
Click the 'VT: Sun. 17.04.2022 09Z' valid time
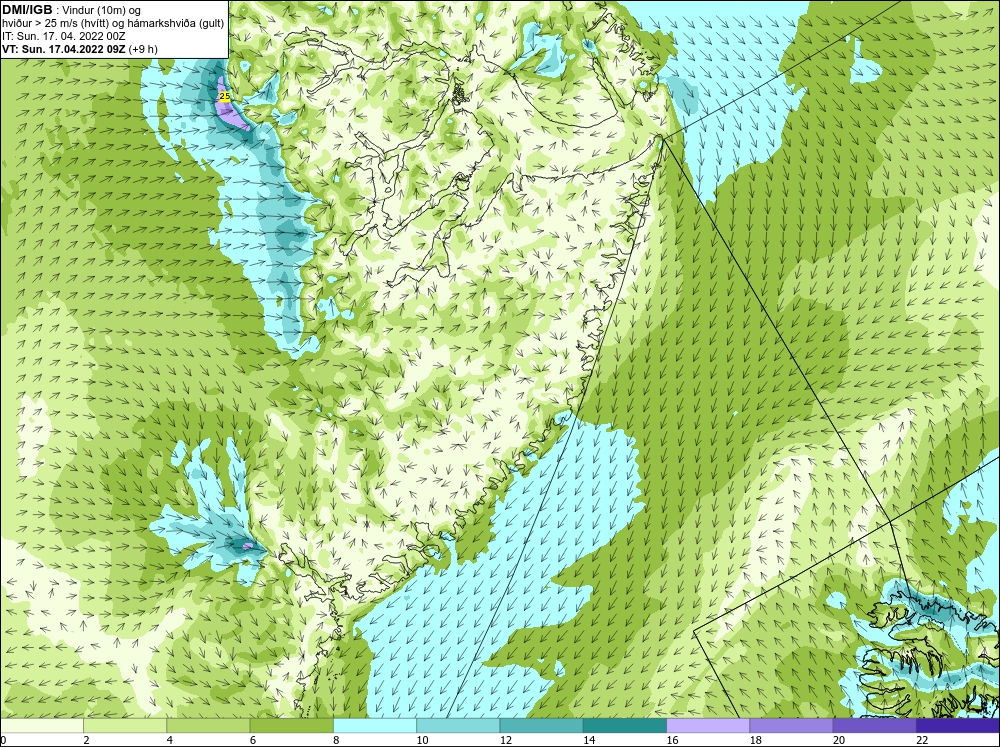(x=64, y=48)
